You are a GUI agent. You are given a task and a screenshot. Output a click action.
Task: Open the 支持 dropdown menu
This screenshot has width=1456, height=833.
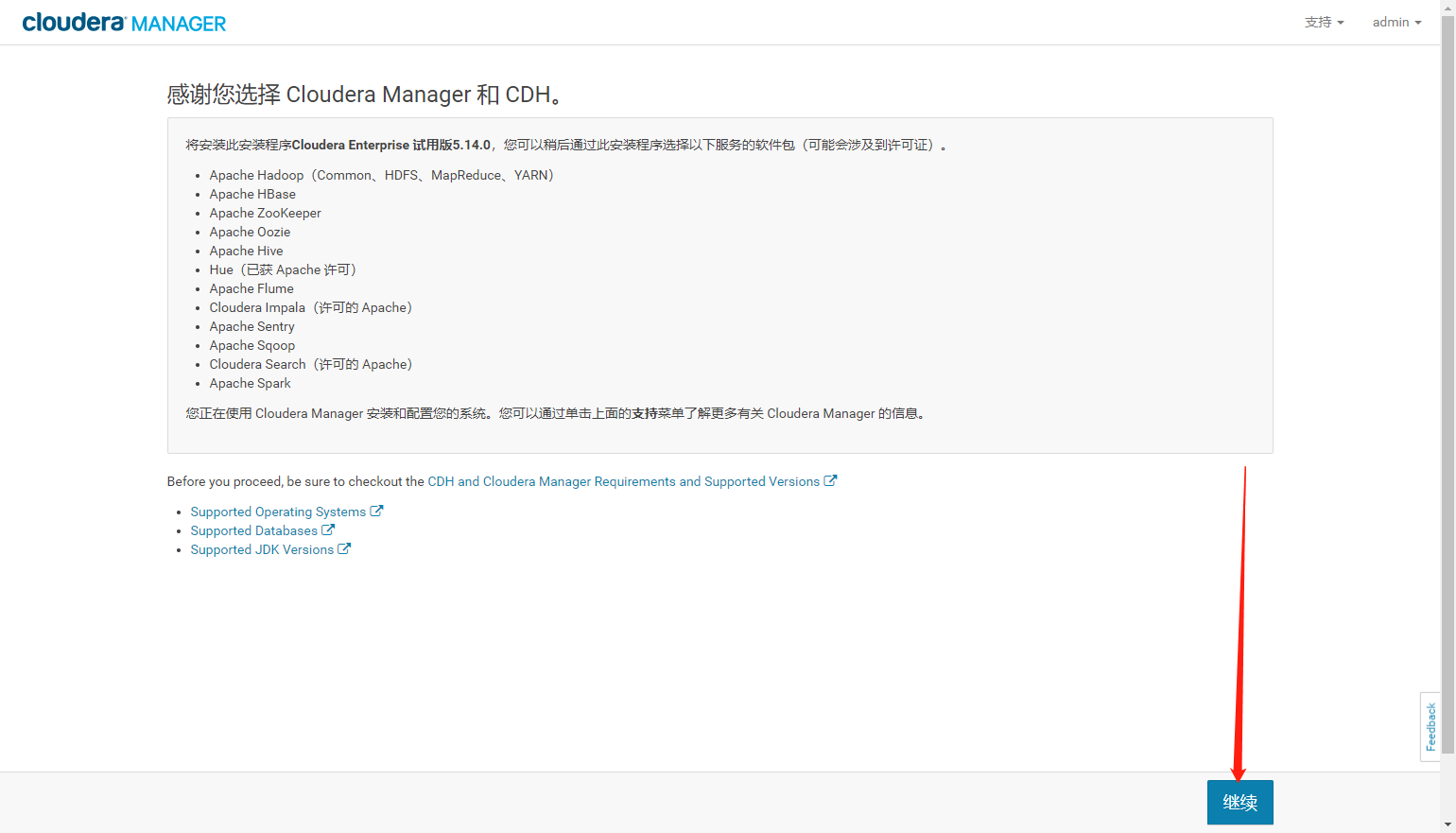1324,22
